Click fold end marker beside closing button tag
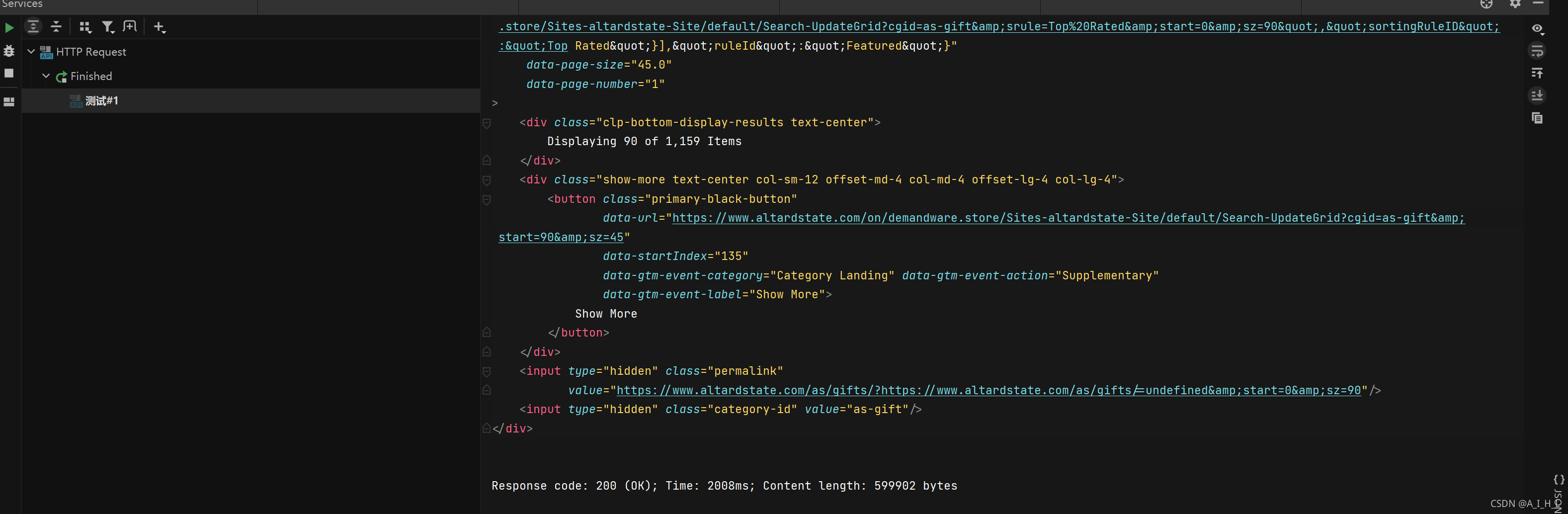 pyautogui.click(x=487, y=333)
